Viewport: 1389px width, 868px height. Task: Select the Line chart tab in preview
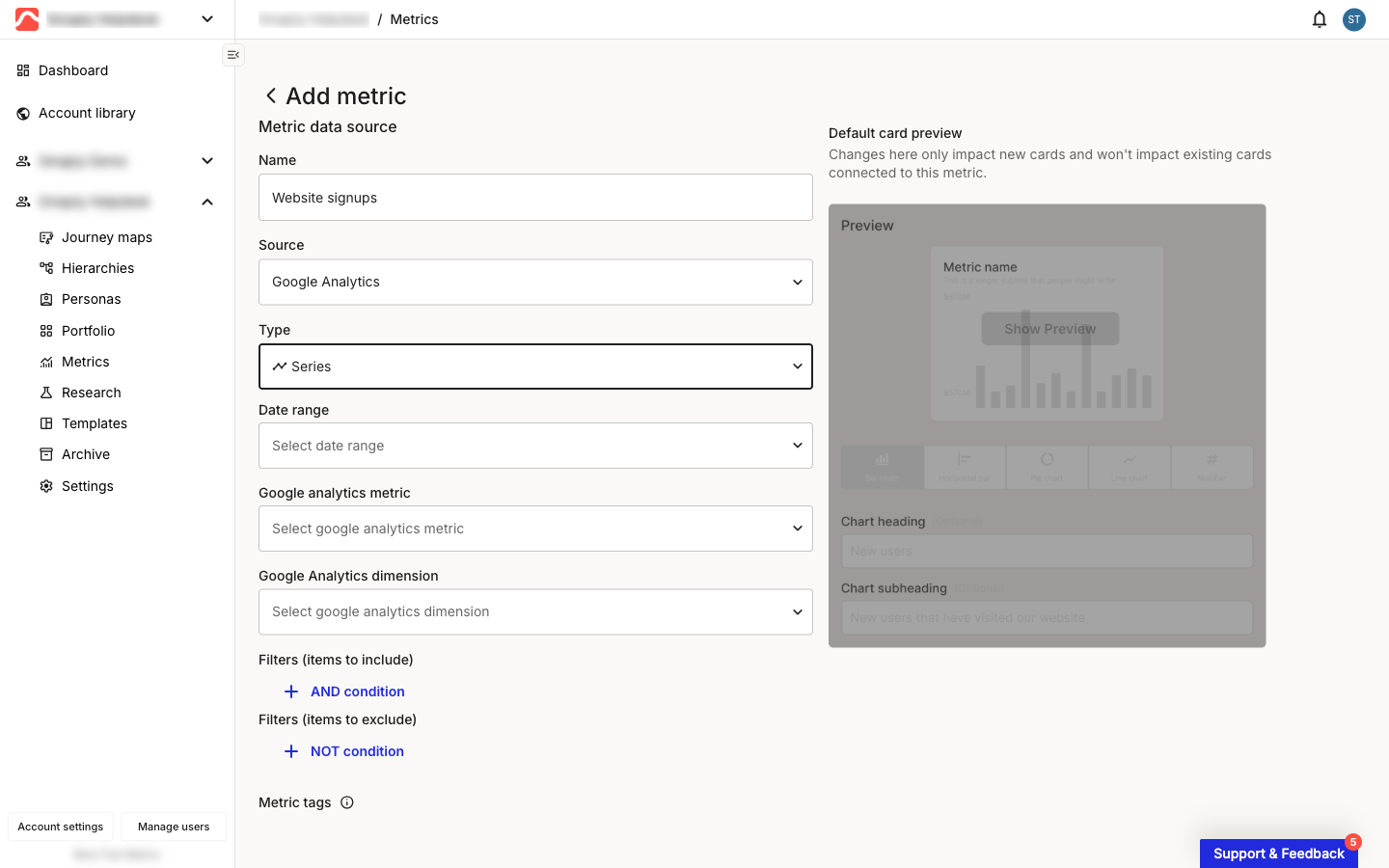pyautogui.click(x=1130, y=467)
